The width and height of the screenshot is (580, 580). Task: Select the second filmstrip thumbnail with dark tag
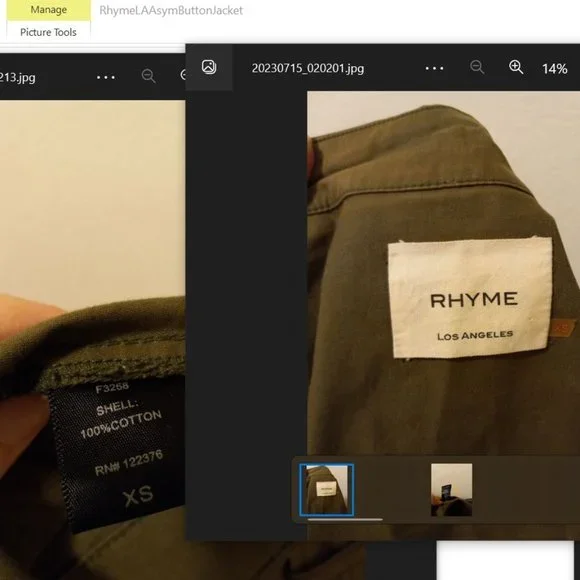[451, 490]
